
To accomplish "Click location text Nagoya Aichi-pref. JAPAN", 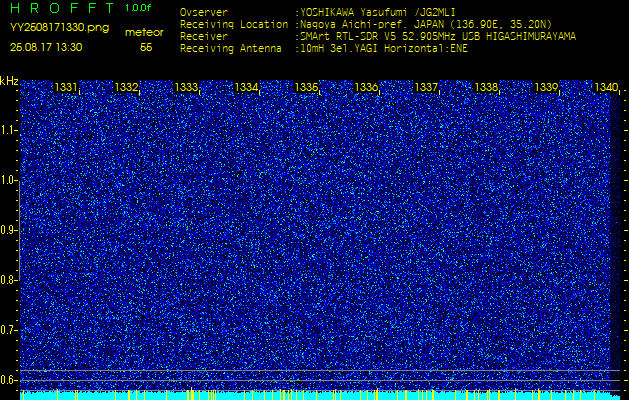I will pyautogui.click(x=375, y=24).
